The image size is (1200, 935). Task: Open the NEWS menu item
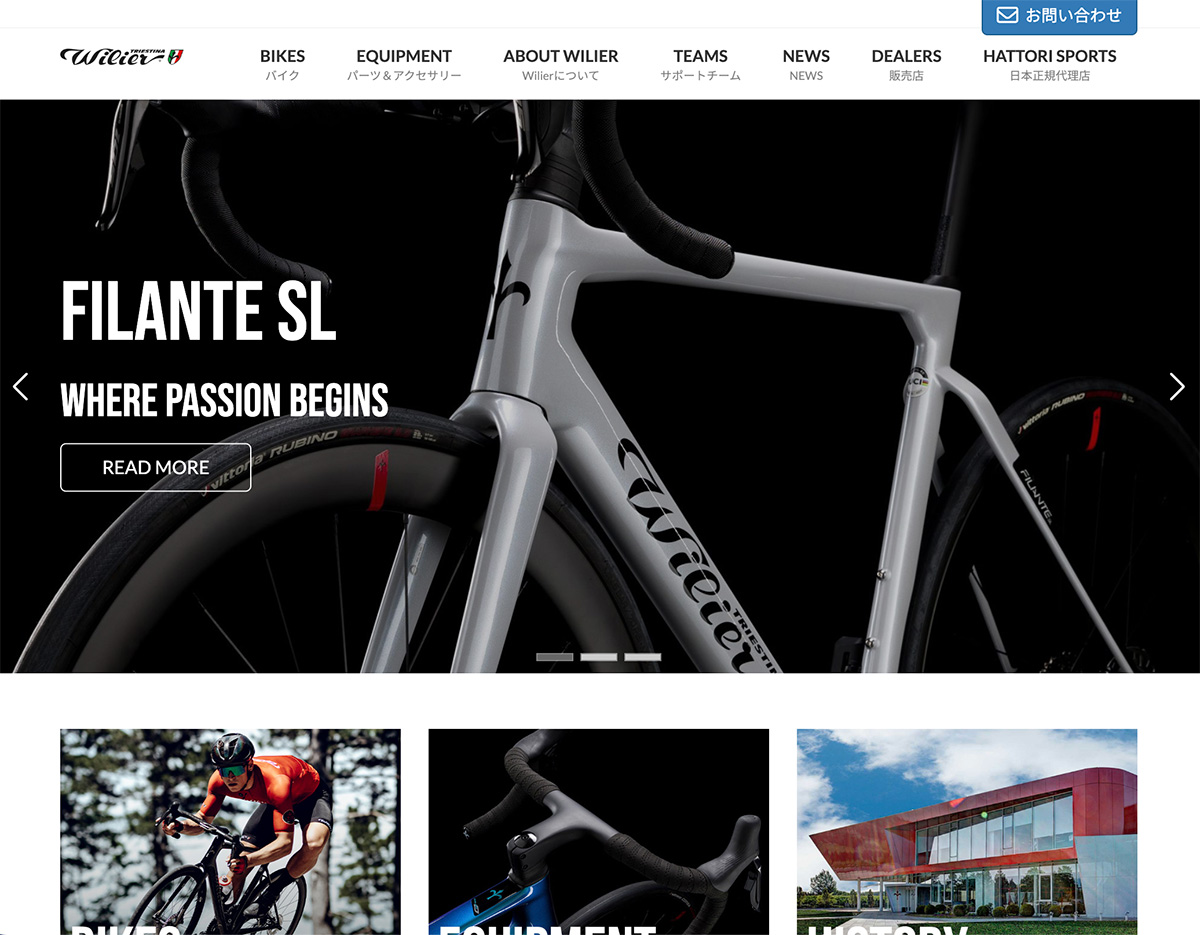(806, 65)
